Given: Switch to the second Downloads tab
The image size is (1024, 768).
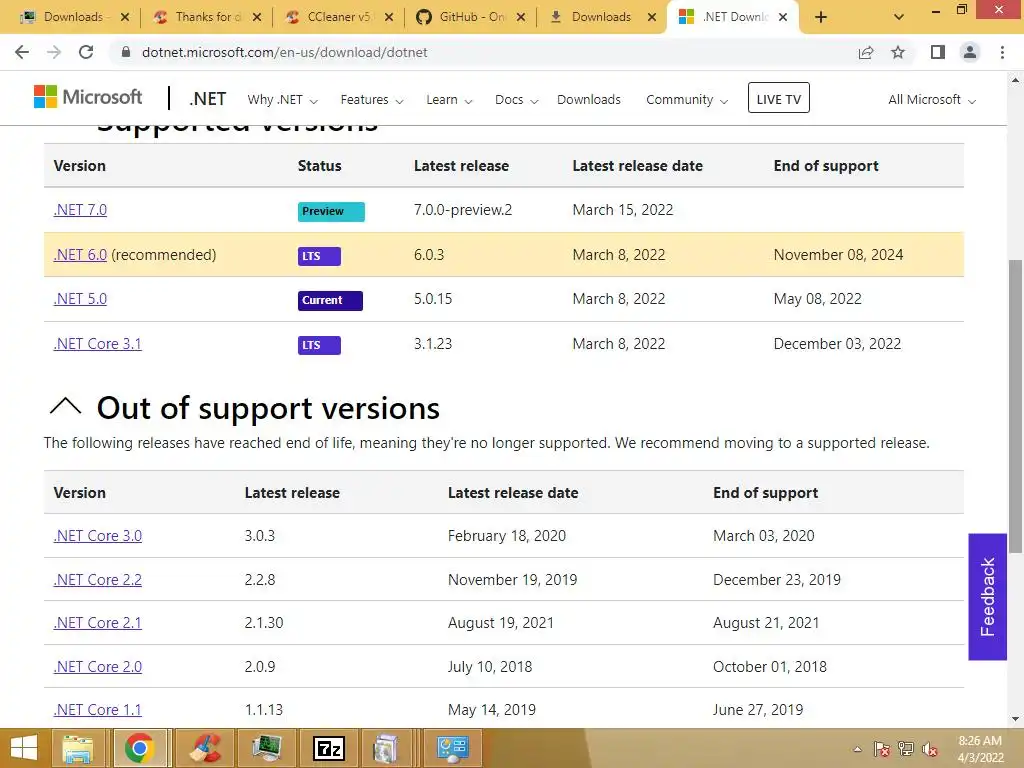Looking at the screenshot, I should (x=600, y=17).
